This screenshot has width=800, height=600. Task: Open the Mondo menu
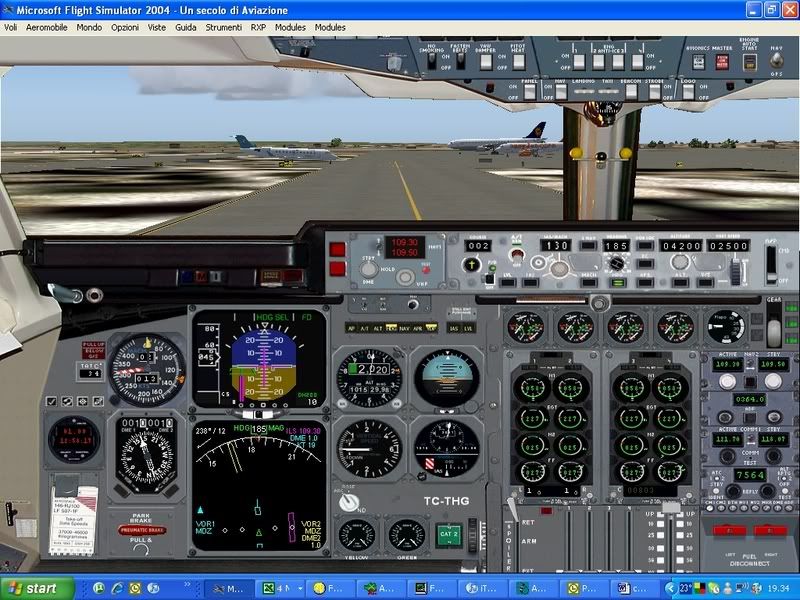click(89, 28)
